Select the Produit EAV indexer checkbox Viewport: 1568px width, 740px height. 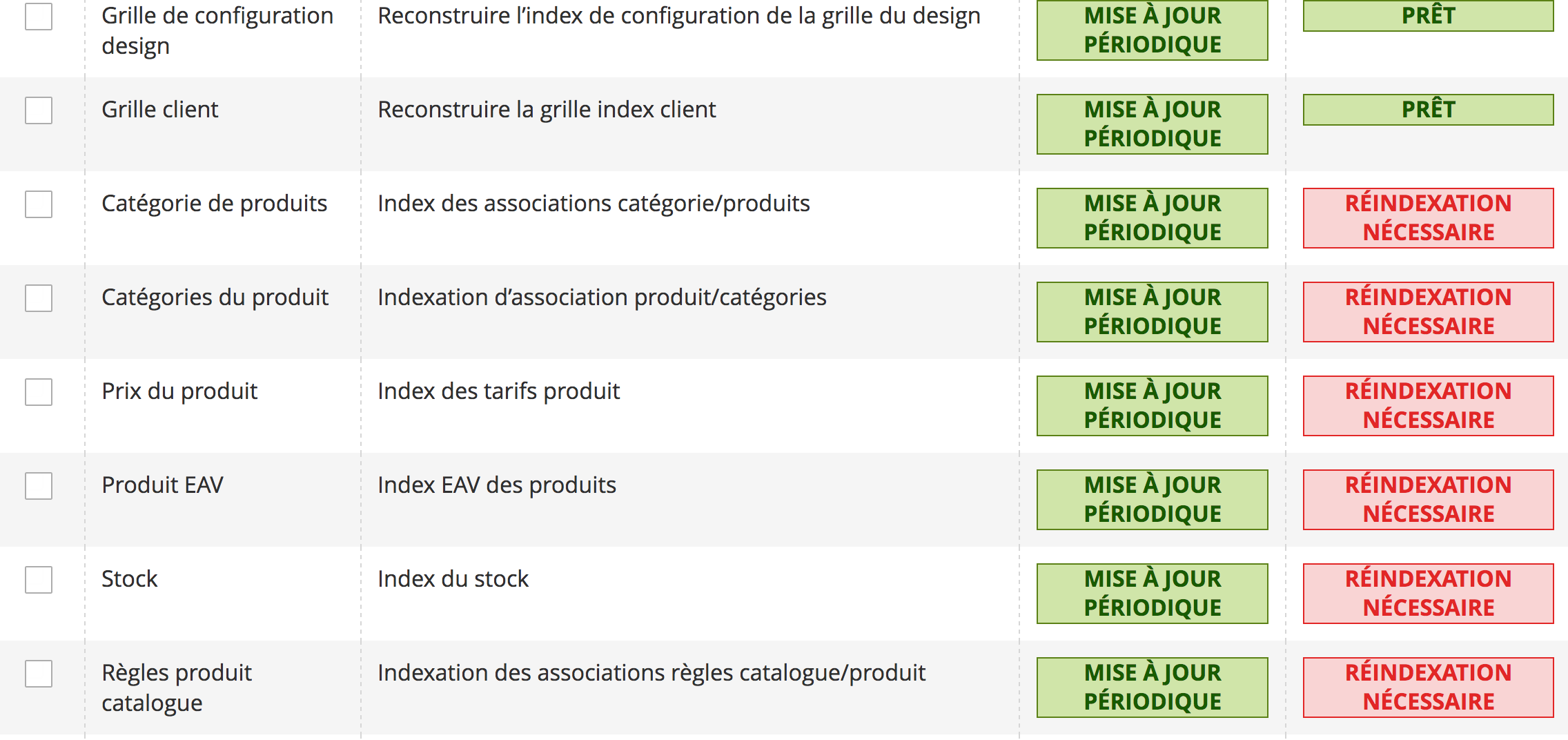[39, 486]
